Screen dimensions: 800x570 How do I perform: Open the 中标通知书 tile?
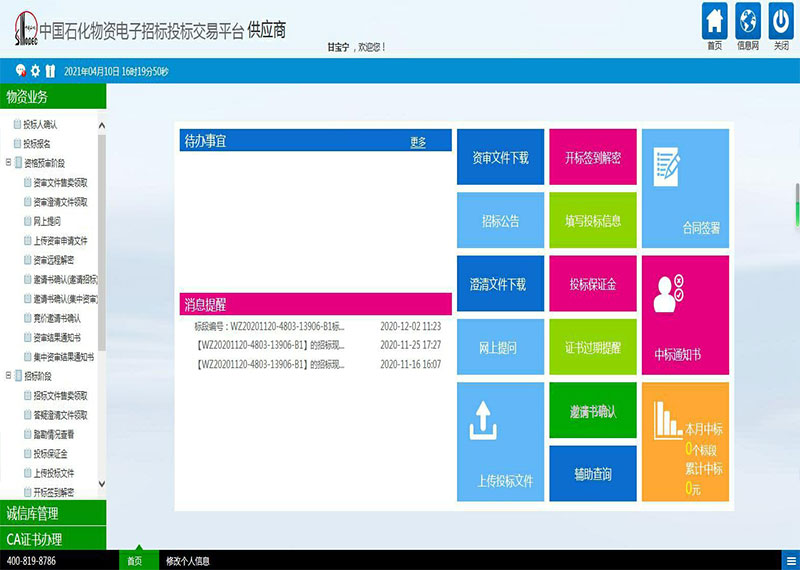(x=685, y=315)
